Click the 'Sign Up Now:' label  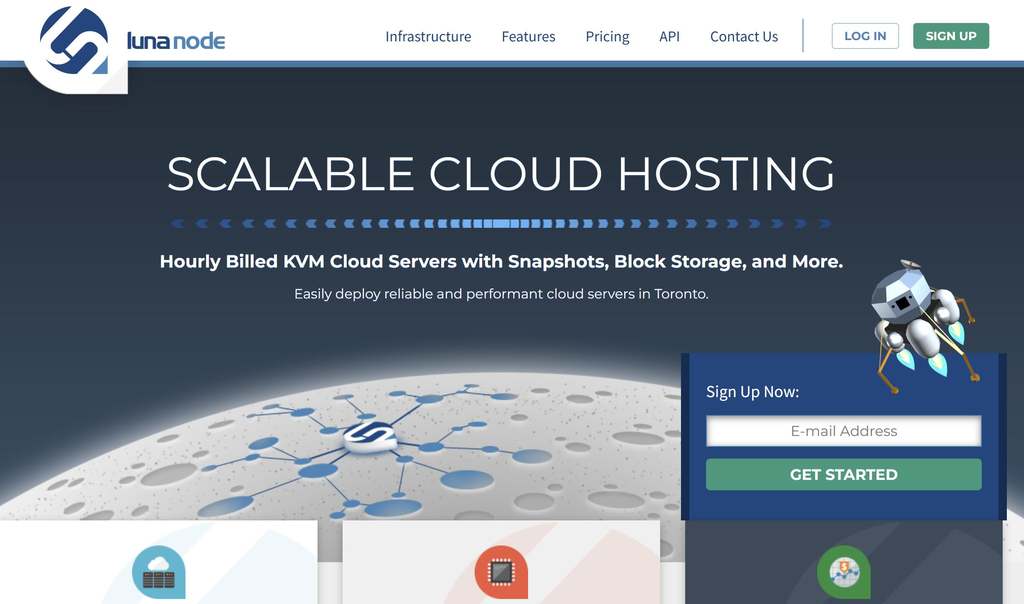tap(752, 392)
